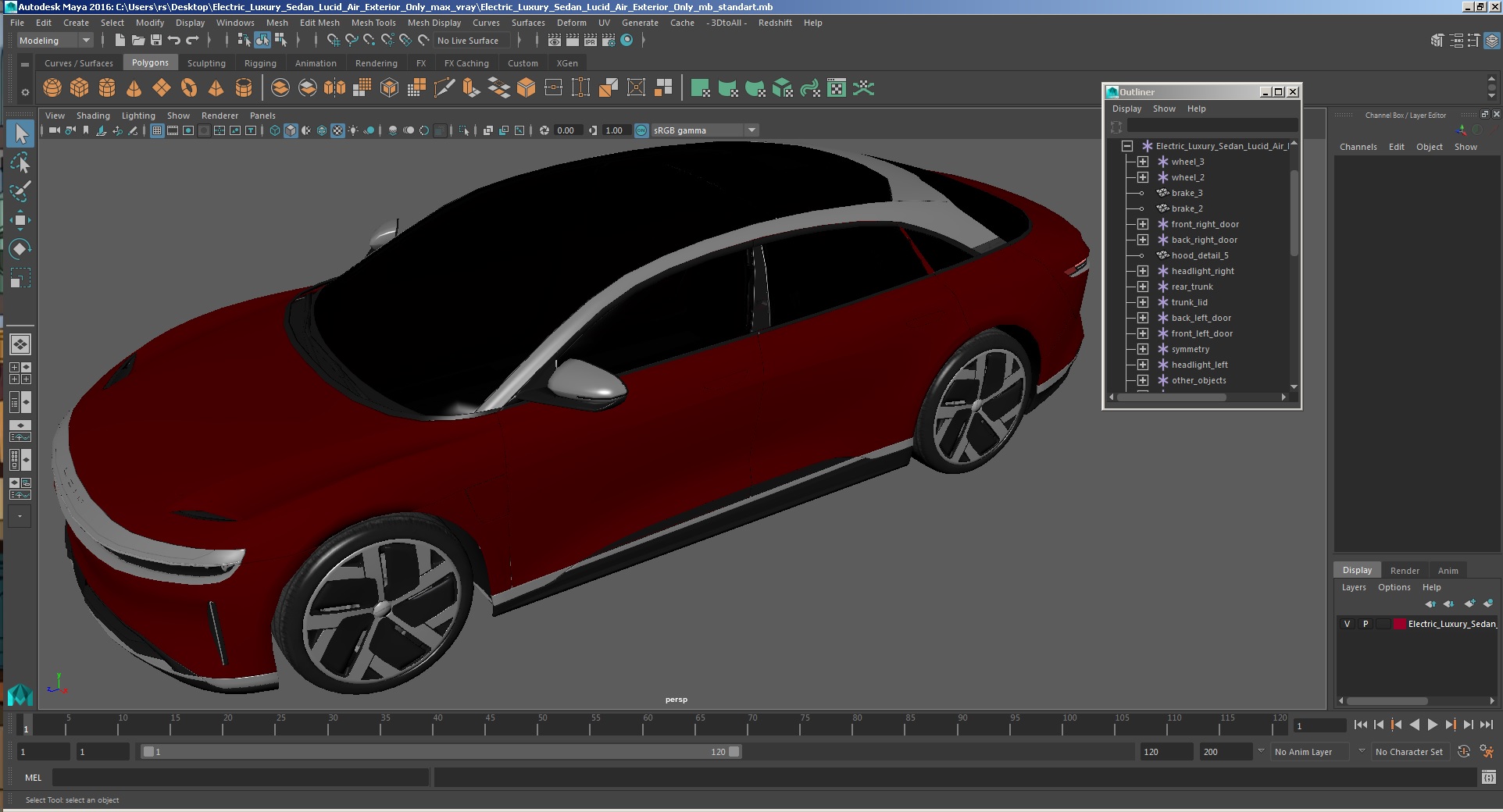The height and width of the screenshot is (812, 1503).
Task: Click the time range slider bar
Action: [x=440, y=752]
